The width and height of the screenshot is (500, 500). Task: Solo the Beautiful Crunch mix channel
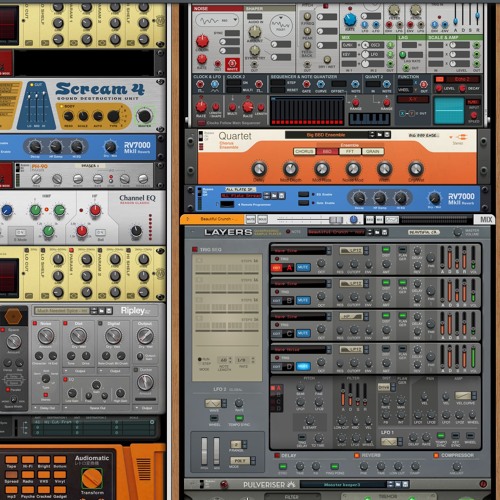[x=262, y=219]
